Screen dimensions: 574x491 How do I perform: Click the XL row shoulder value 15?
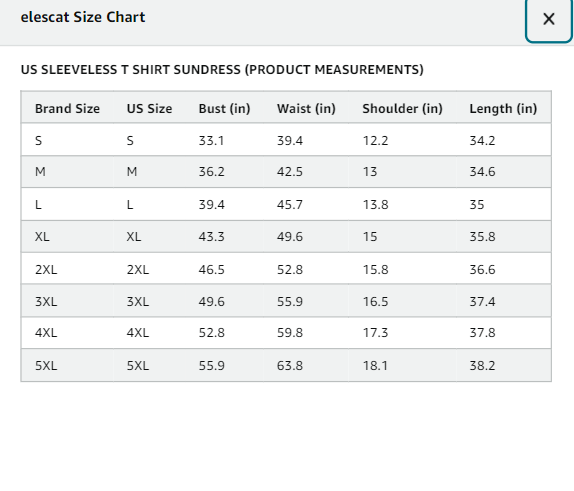tap(370, 237)
